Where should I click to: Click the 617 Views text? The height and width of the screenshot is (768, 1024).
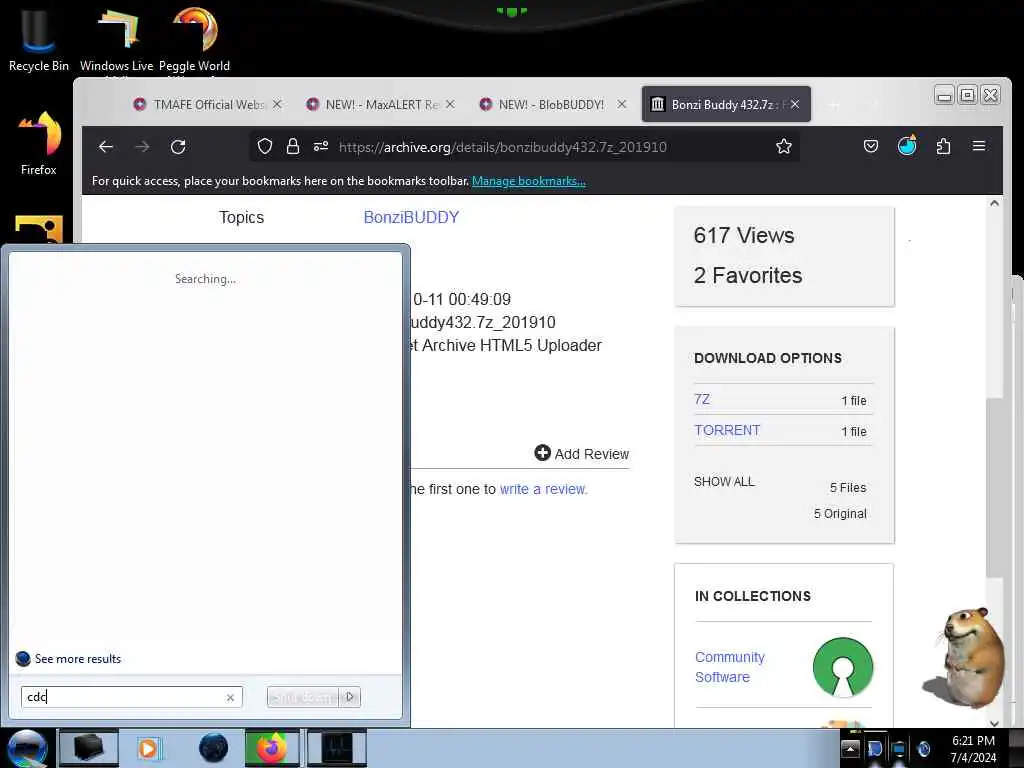[744, 235]
